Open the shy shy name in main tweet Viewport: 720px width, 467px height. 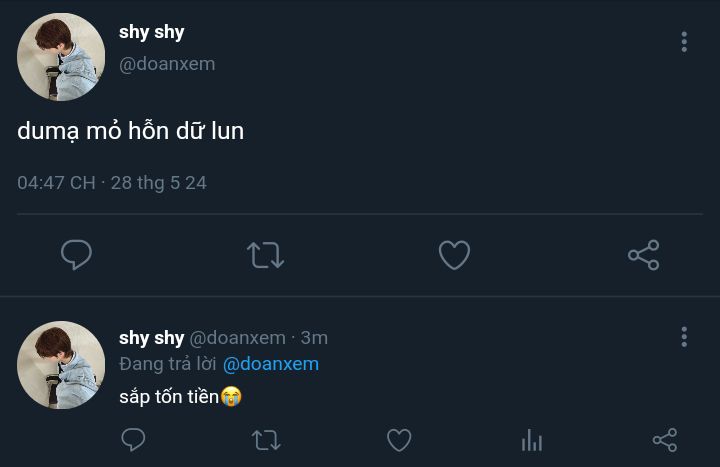(x=152, y=32)
